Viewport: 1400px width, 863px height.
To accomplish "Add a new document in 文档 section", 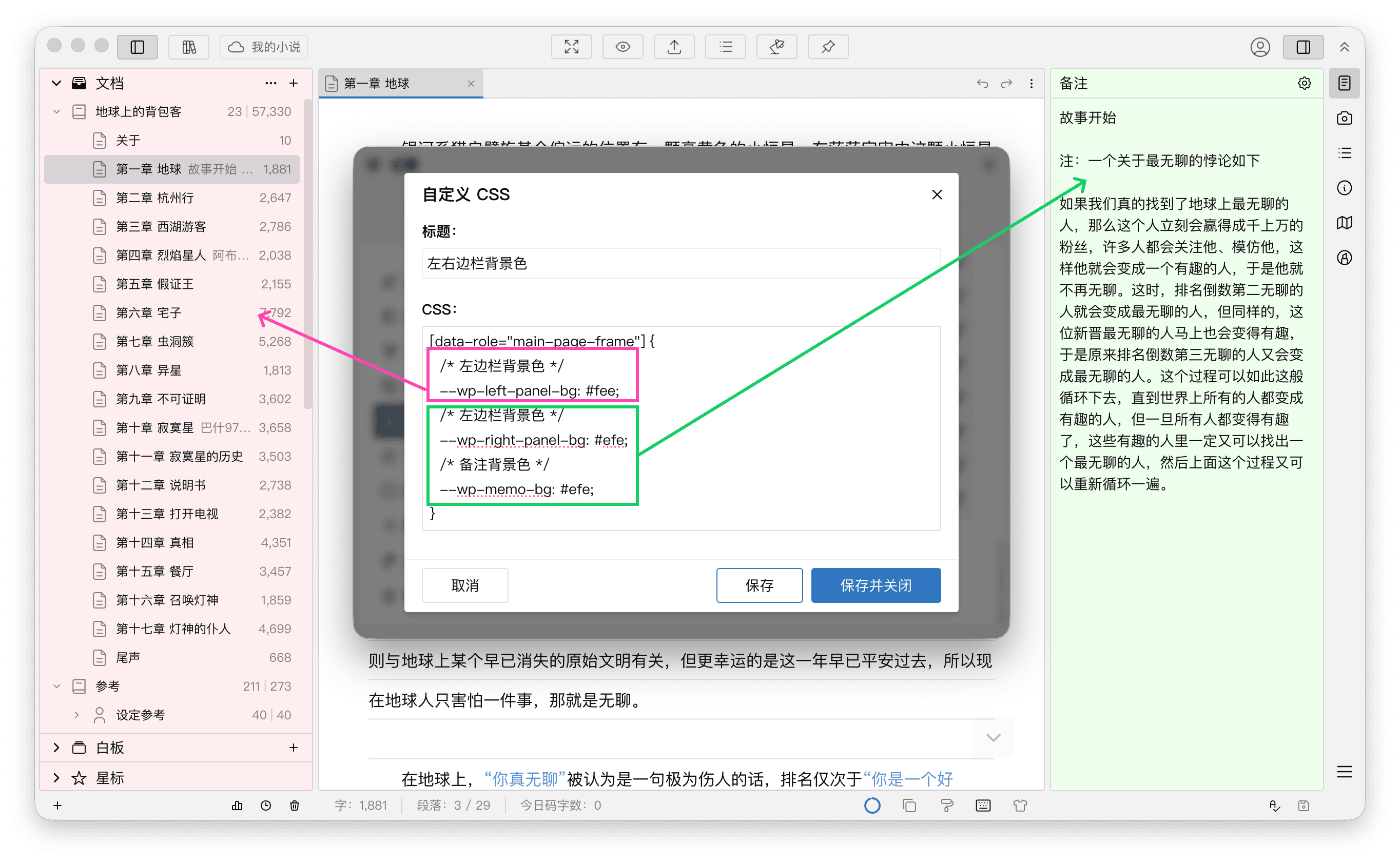I will tap(294, 83).
